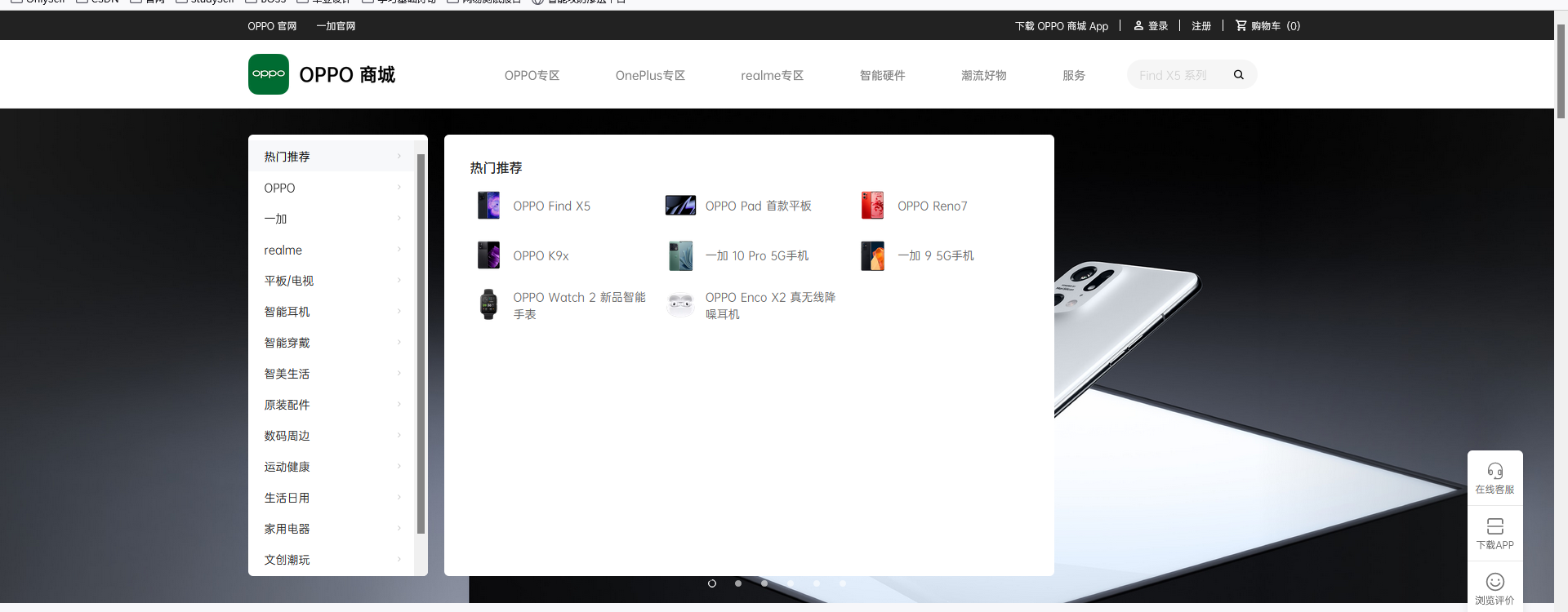
Task: Open the 服务 nav tab
Action: (1073, 75)
